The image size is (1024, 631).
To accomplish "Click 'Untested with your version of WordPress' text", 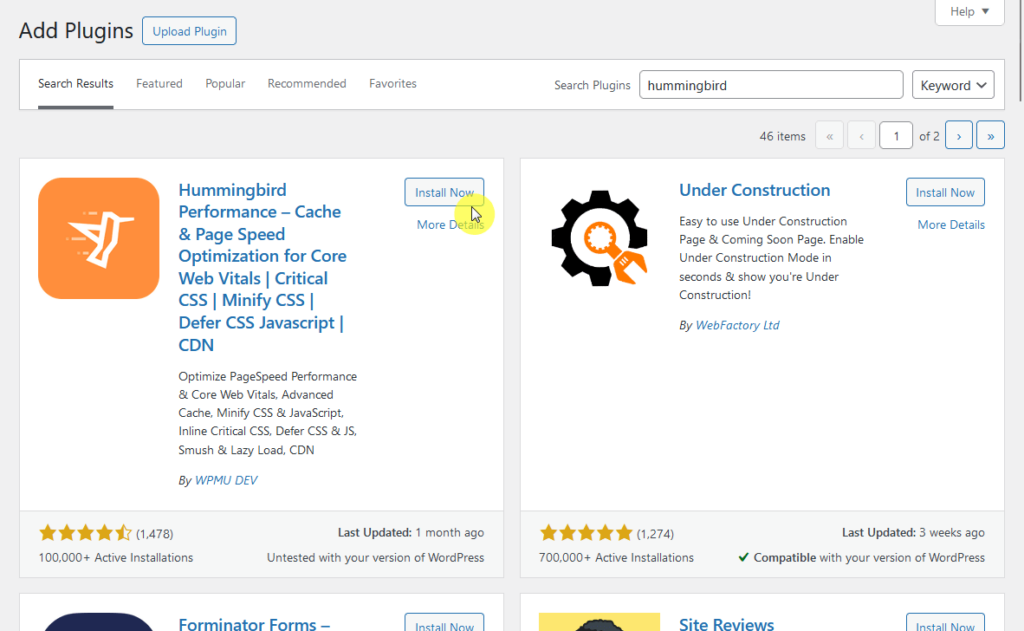I will pos(376,558).
